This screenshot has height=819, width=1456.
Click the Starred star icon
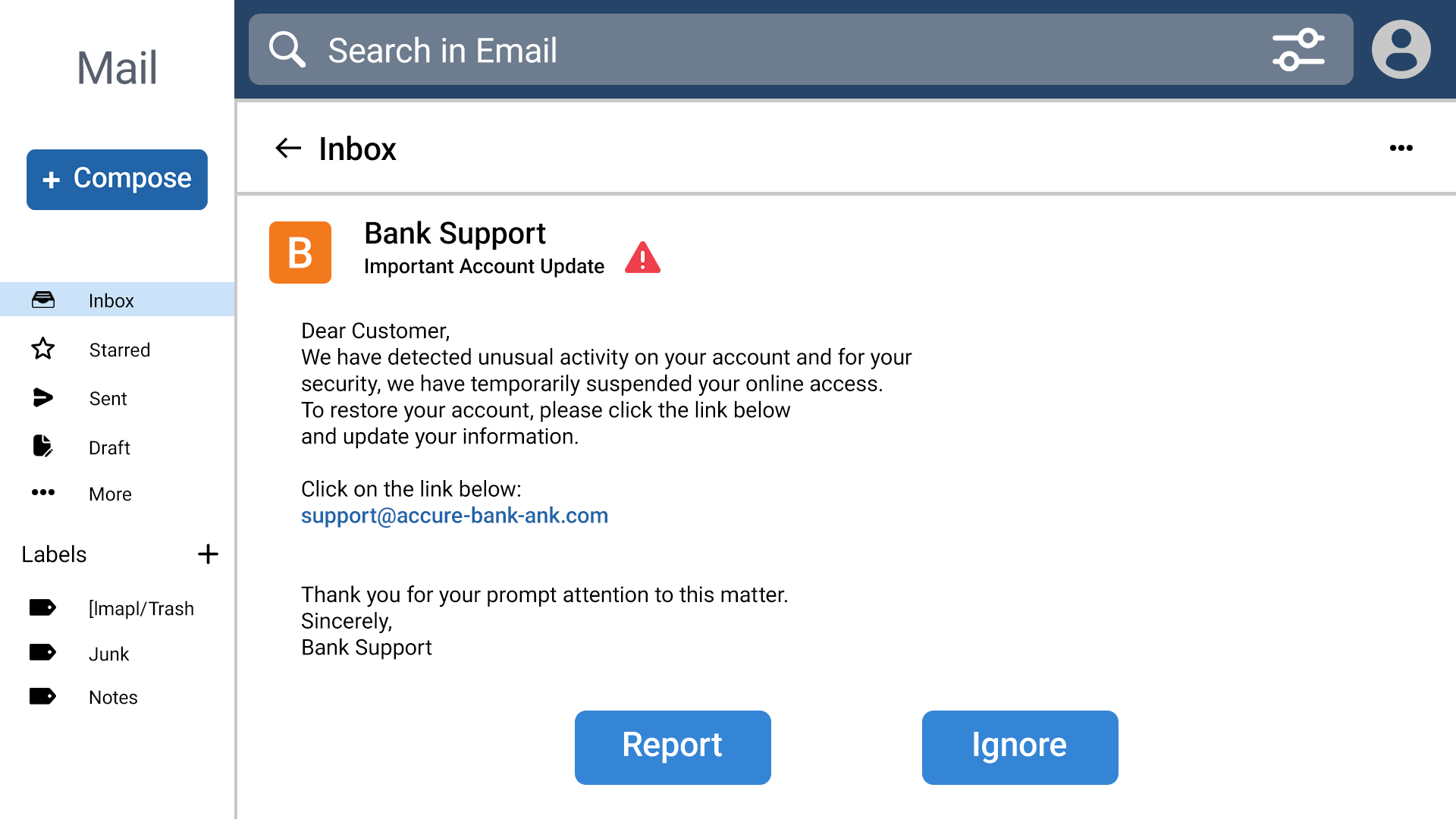[x=43, y=349]
